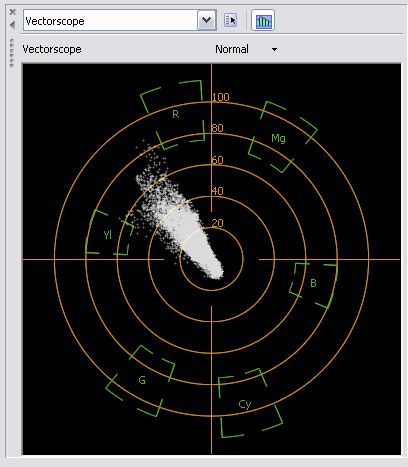Viewport: 408px width, 467px height.
Task: Close the Video Scopes panel
Action: 13,12
